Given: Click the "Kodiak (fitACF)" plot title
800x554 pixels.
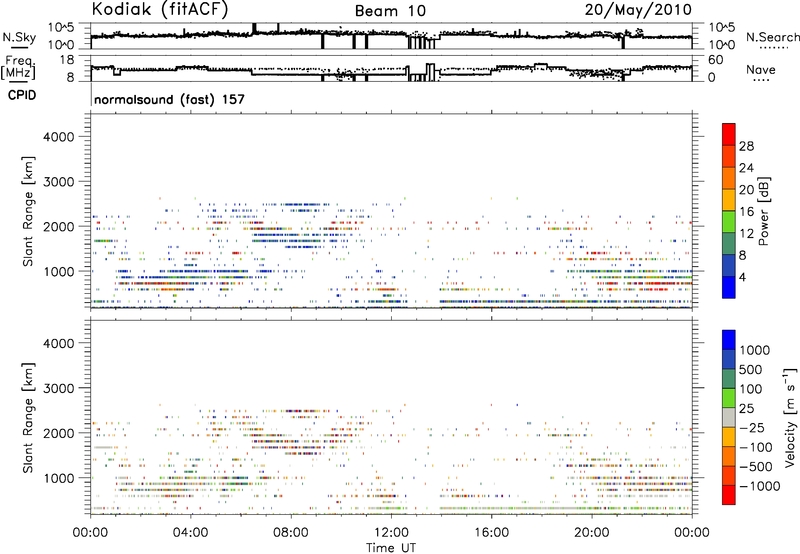Looking at the screenshot, I should (160, 10).
